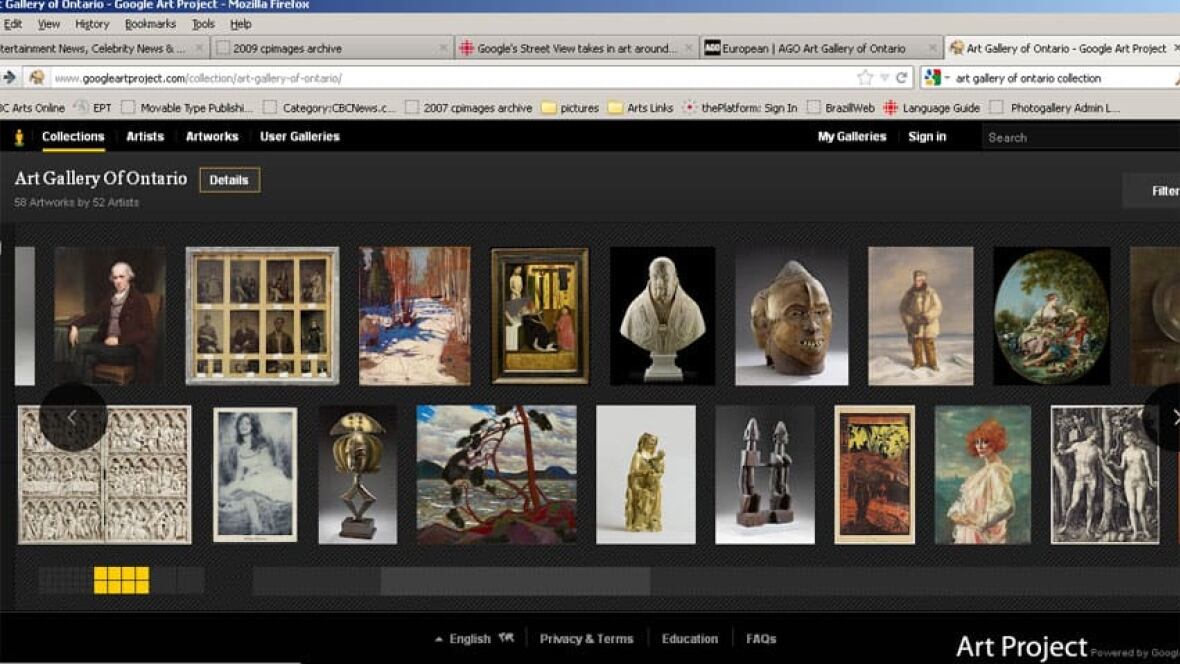Image resolution: width=1180 pixels, height=664 pixels.
Task: Open the Movable Type Publishing bookmark
Action: 187,108
